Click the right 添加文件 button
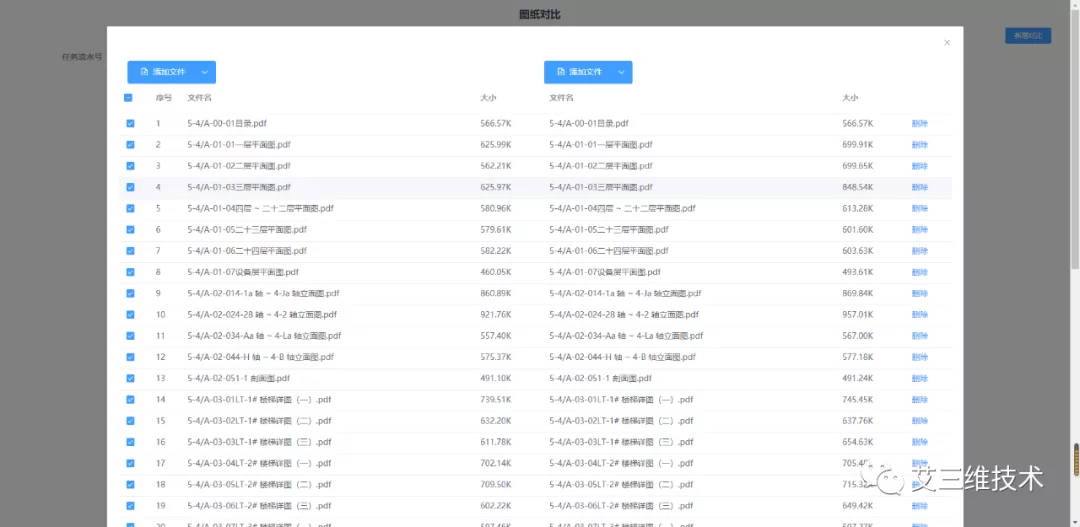Viewport: 1080px width, 527px height. (x=581, y=72)
